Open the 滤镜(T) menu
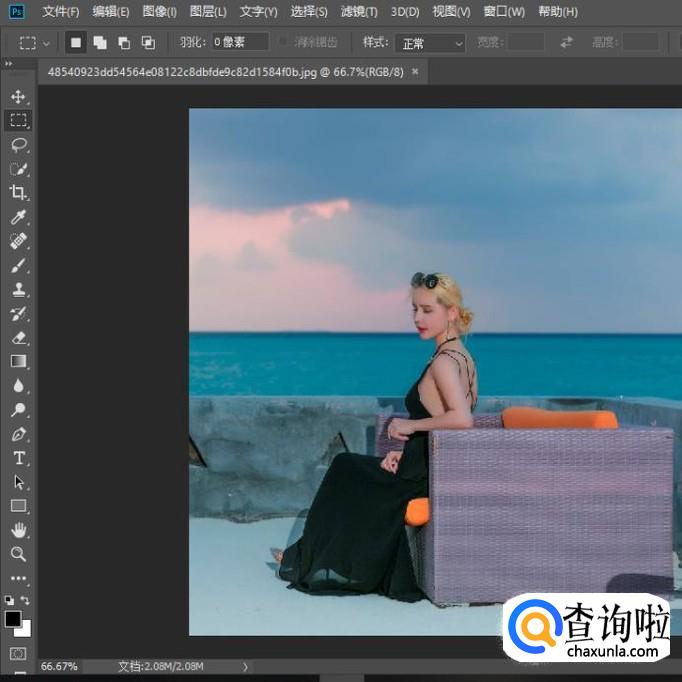682x682 pixels. 359,12
